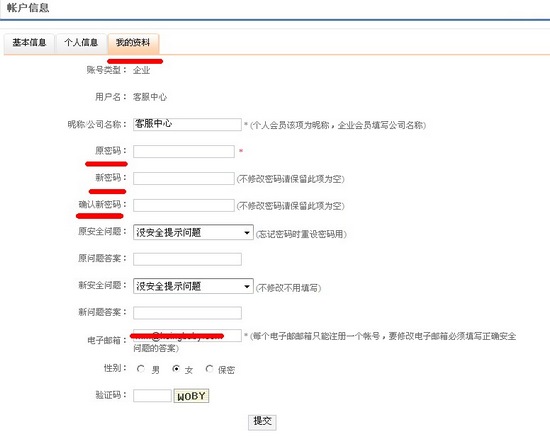Click the 电子邮箱 email field

coord(187,336)
